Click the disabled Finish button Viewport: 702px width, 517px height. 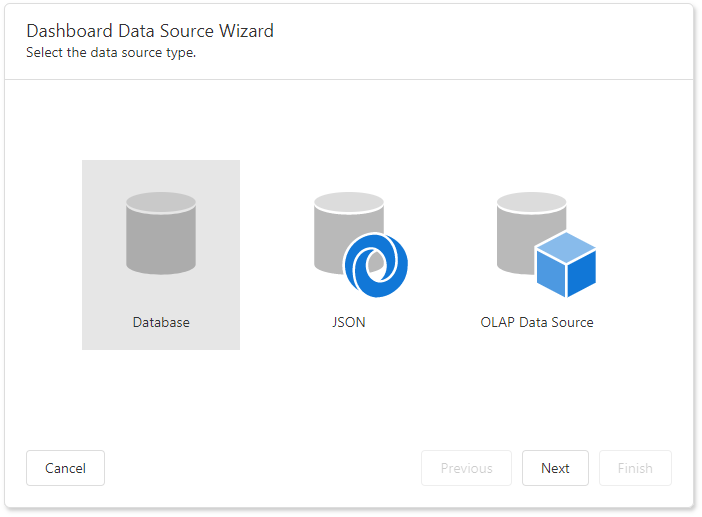(635, 468)
